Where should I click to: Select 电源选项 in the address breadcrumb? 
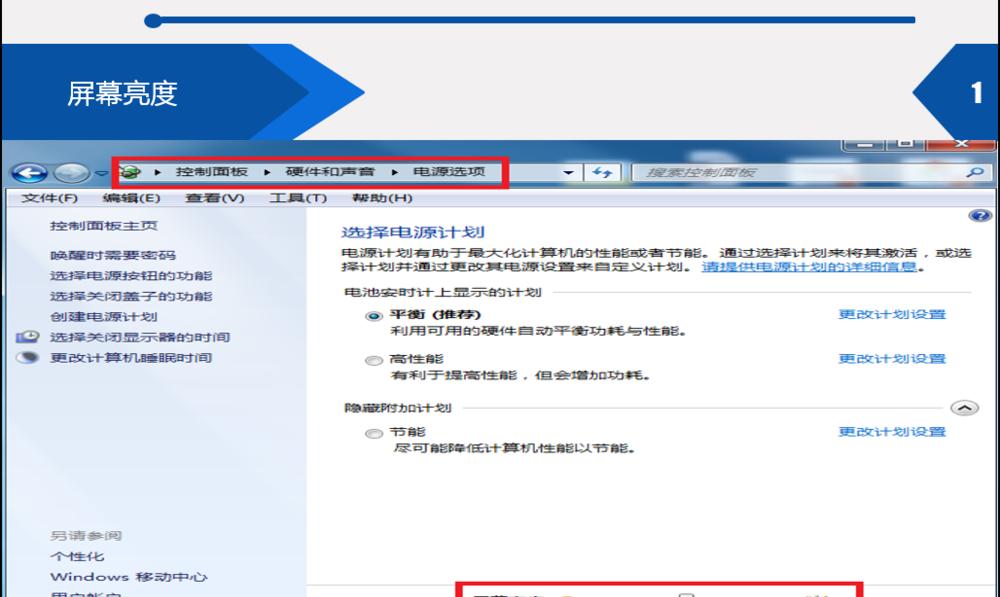449,172
